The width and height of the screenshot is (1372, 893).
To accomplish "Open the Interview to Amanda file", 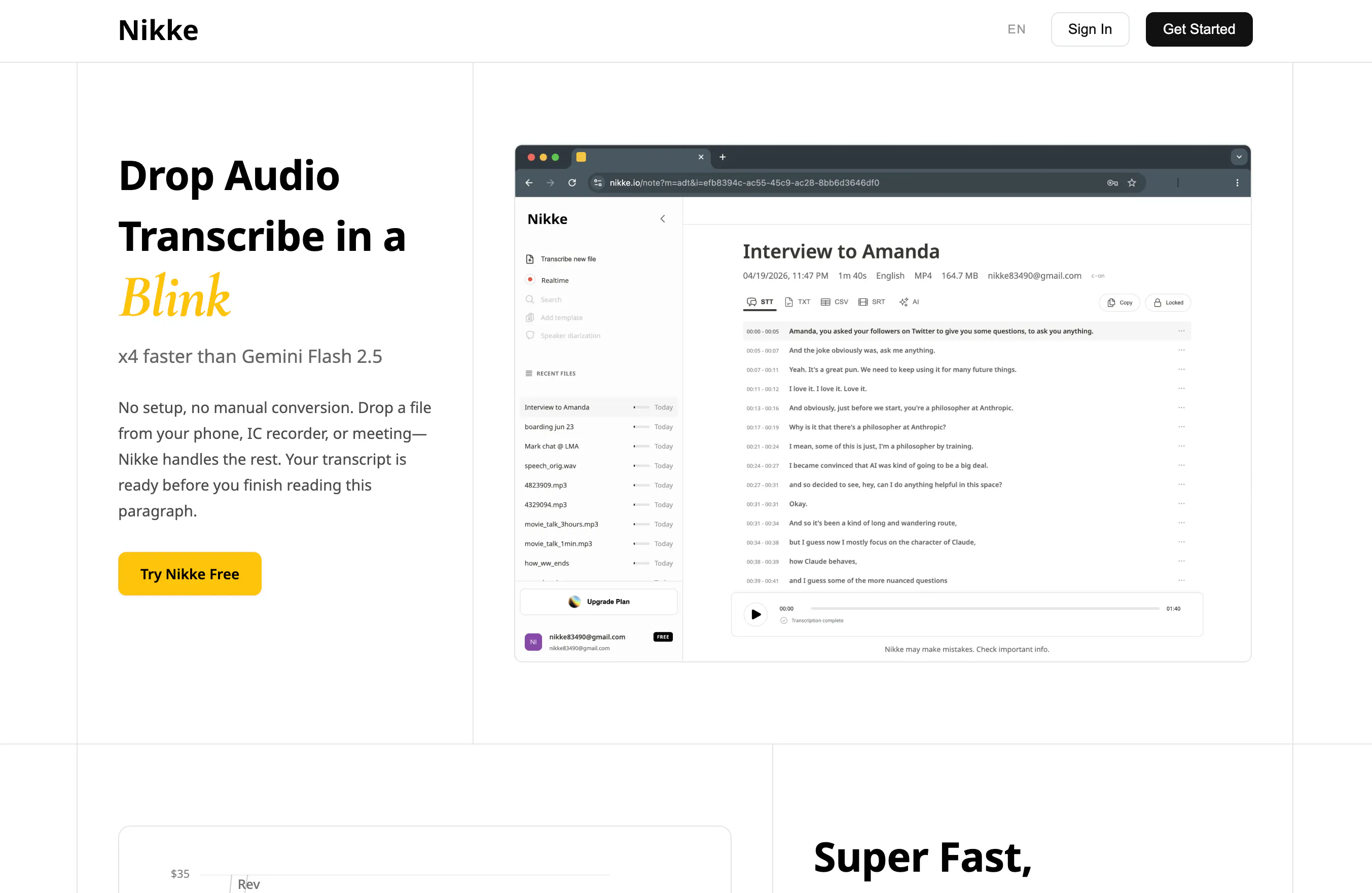I will (x=598, y=407).
